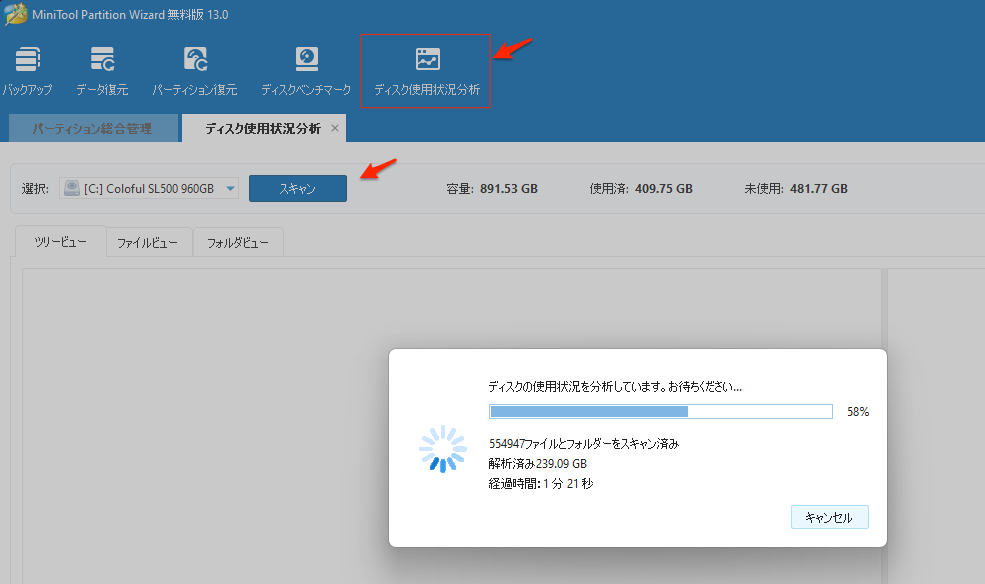
Task: Click the spinning loading indicator in dialog
Action: 442,449
